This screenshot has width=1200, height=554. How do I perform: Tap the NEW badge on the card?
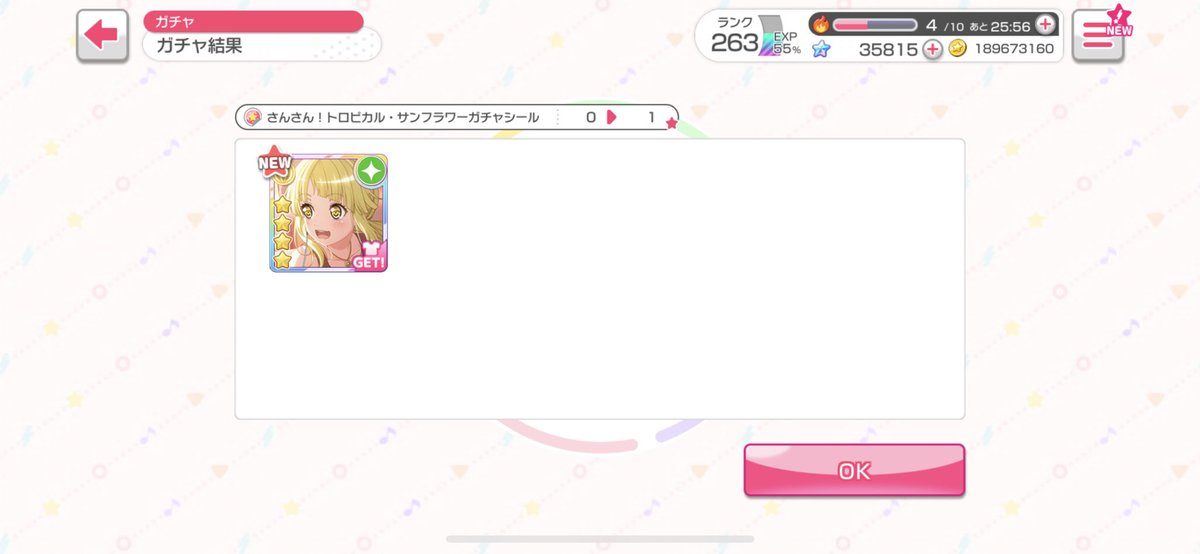(x=275, y=162)
